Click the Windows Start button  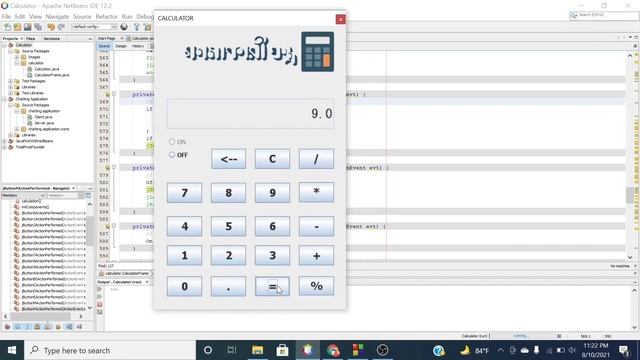[x=12, y=350]
